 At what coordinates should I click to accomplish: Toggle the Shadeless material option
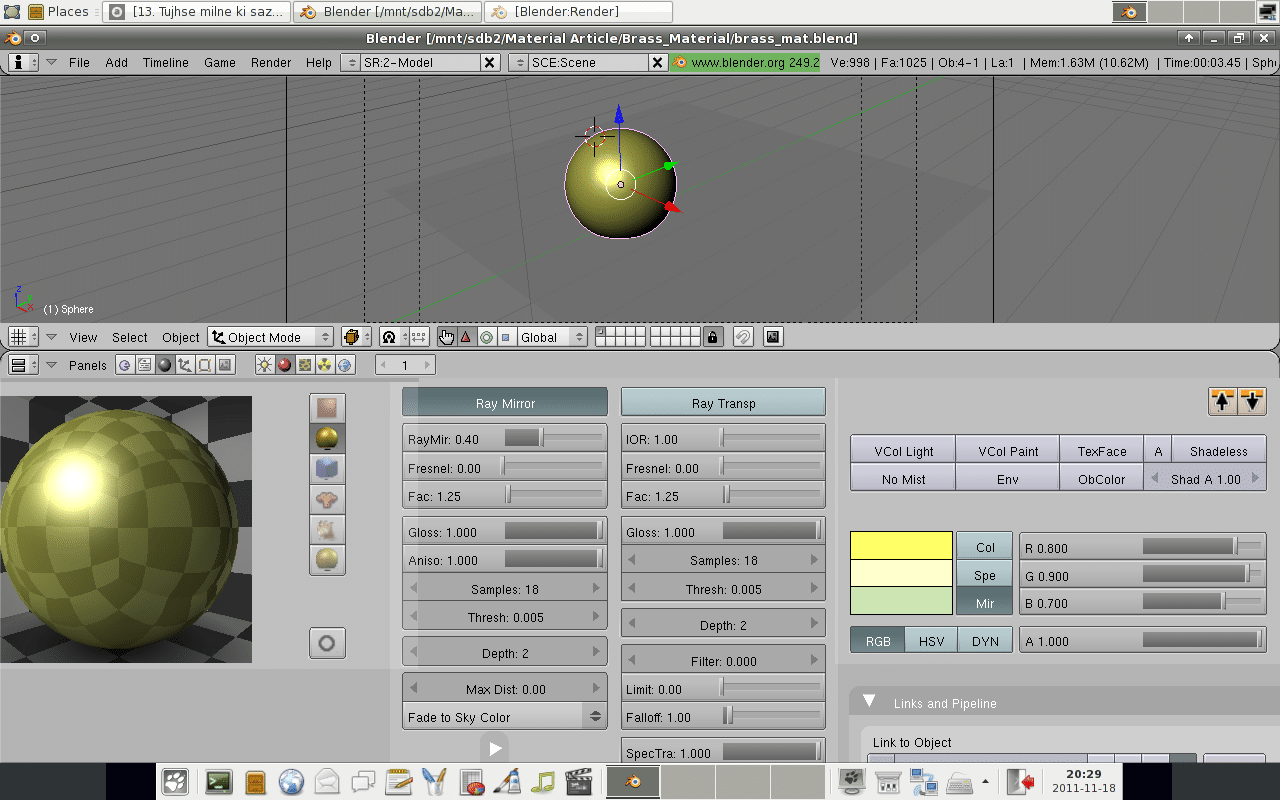click(x=1218, y=451)
